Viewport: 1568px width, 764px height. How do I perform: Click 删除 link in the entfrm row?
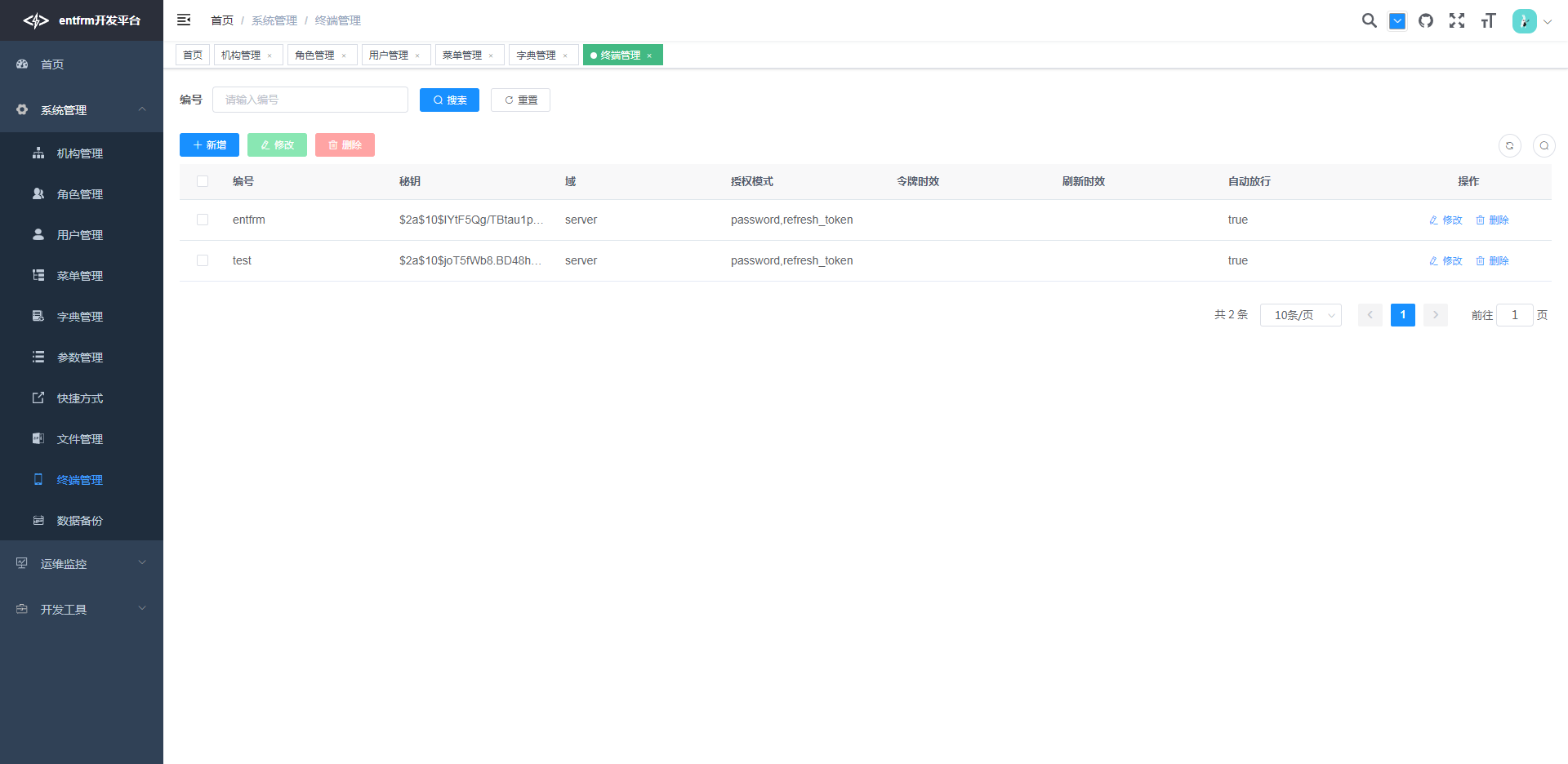[1492, 220]
